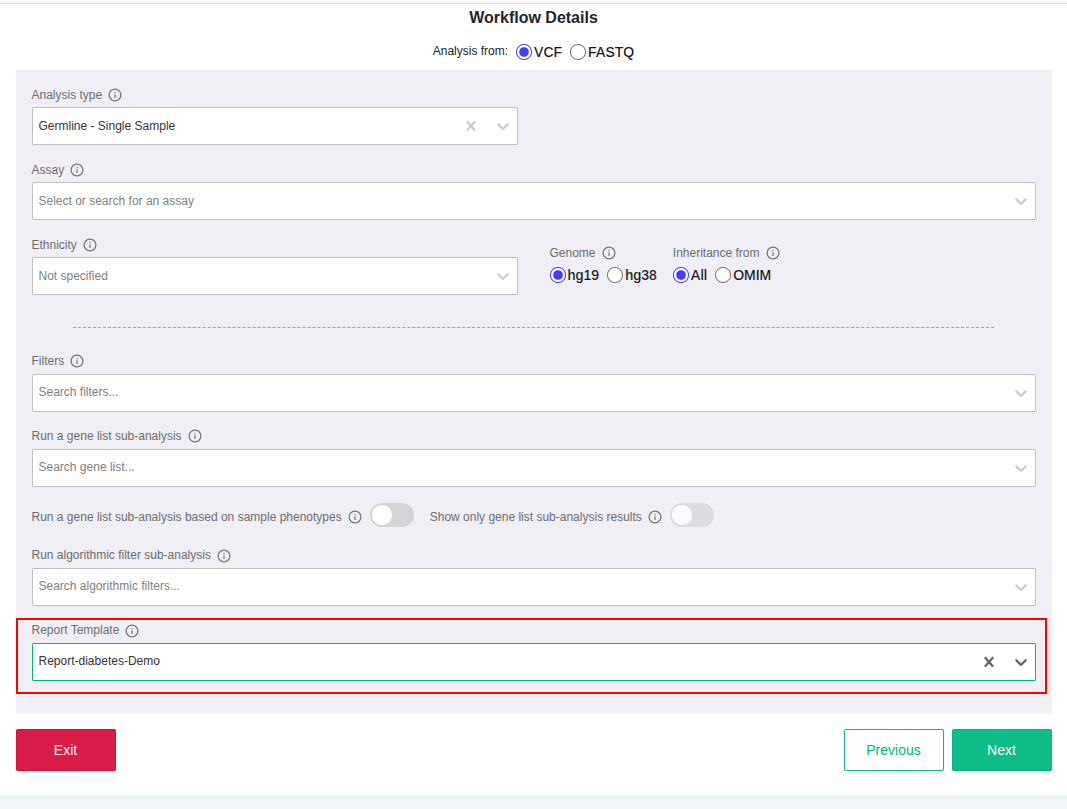Click the Ethnicity info icon
The width and height of the screenshot is (1067, 809).
[x=90, y=245]
